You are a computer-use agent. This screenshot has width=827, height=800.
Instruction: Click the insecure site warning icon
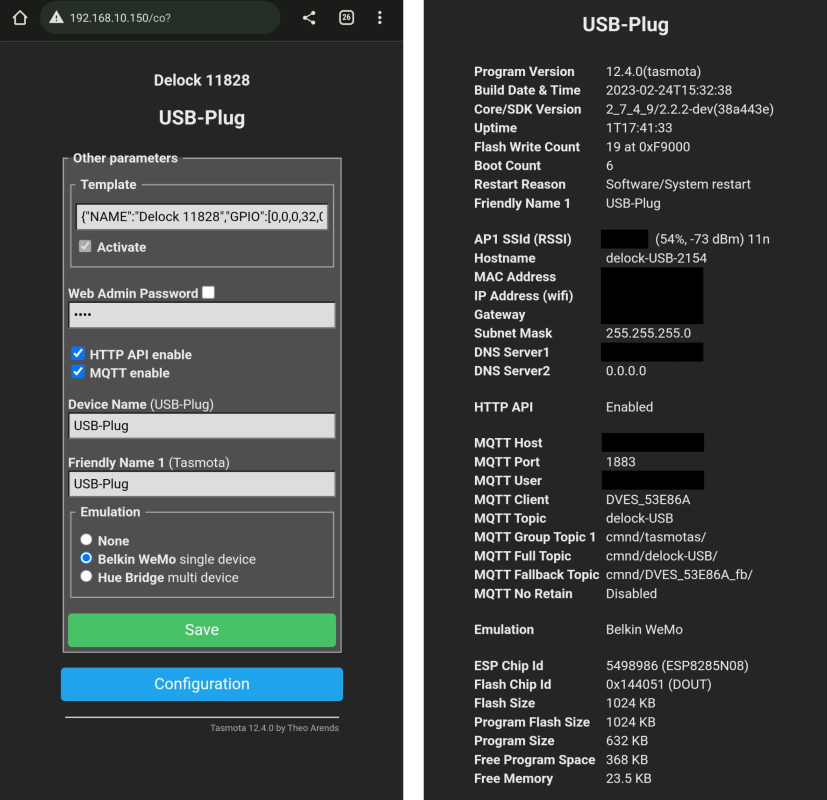(x=56, y=18)
